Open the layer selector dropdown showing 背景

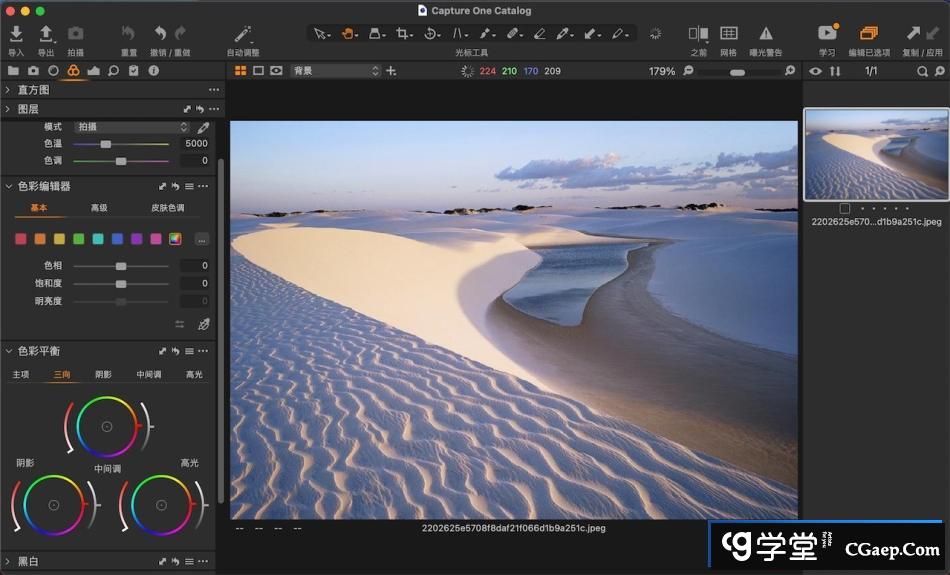336,71
